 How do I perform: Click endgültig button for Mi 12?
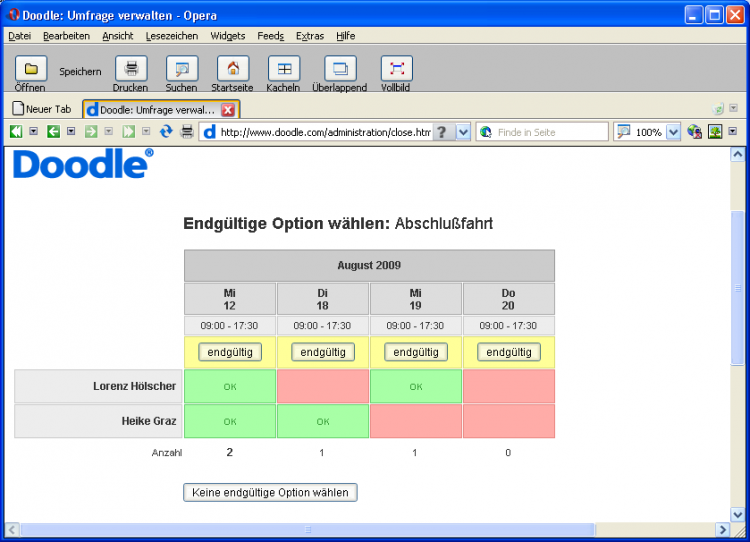[x=230, y=352]
